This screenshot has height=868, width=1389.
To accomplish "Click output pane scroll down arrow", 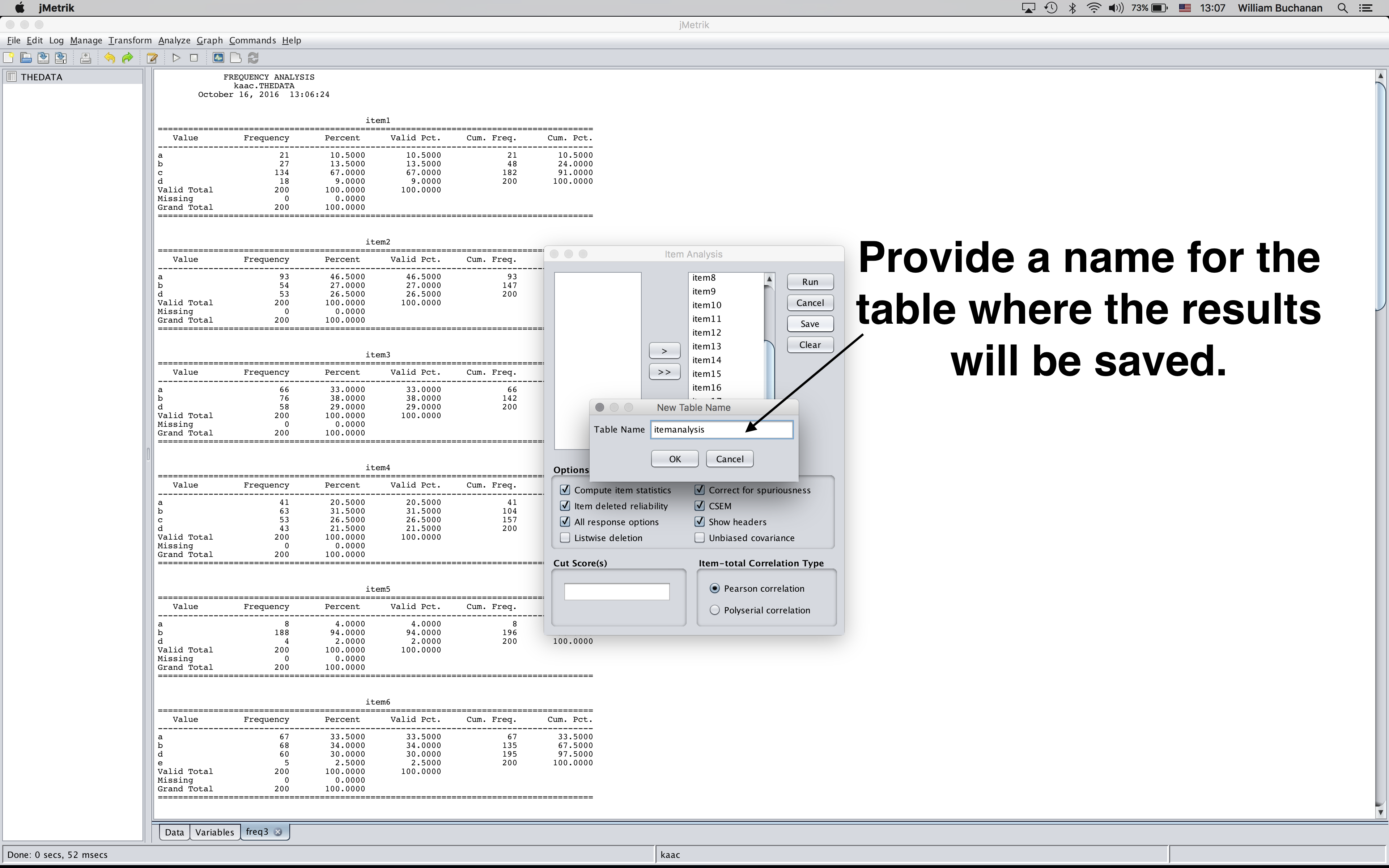I will pos(1380,812).
